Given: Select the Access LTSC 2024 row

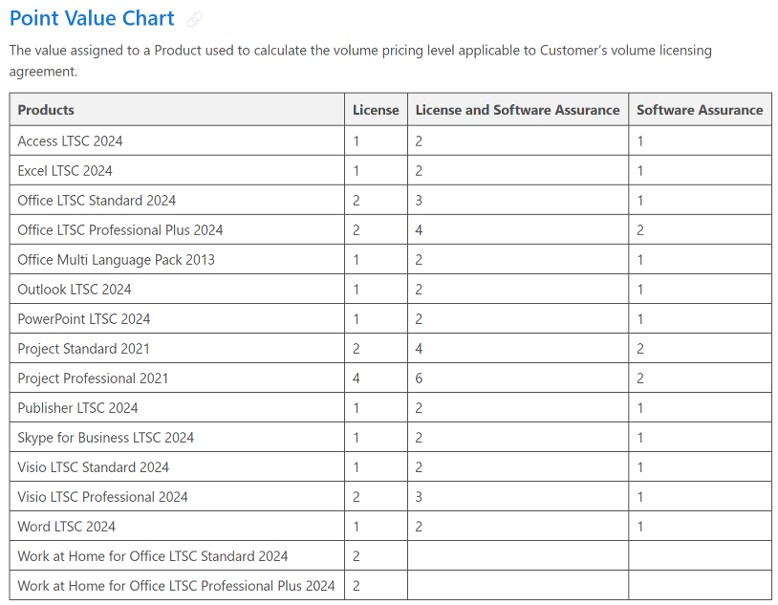Looking at the screenshot, I should coord(70,141).
